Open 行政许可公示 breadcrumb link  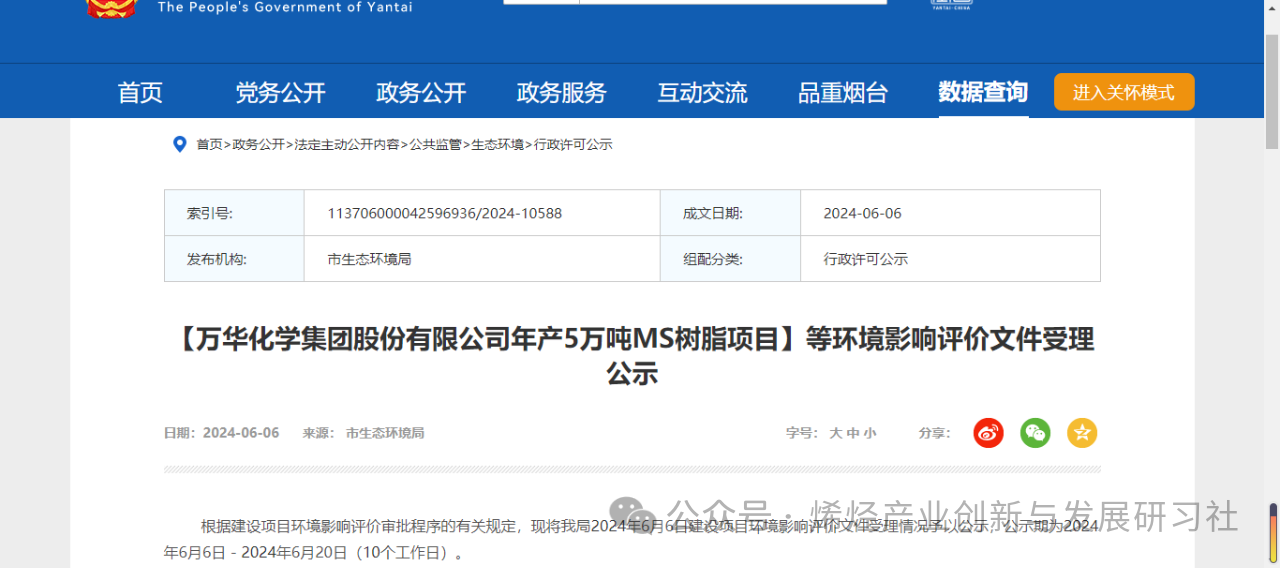[x=573, y=144]
